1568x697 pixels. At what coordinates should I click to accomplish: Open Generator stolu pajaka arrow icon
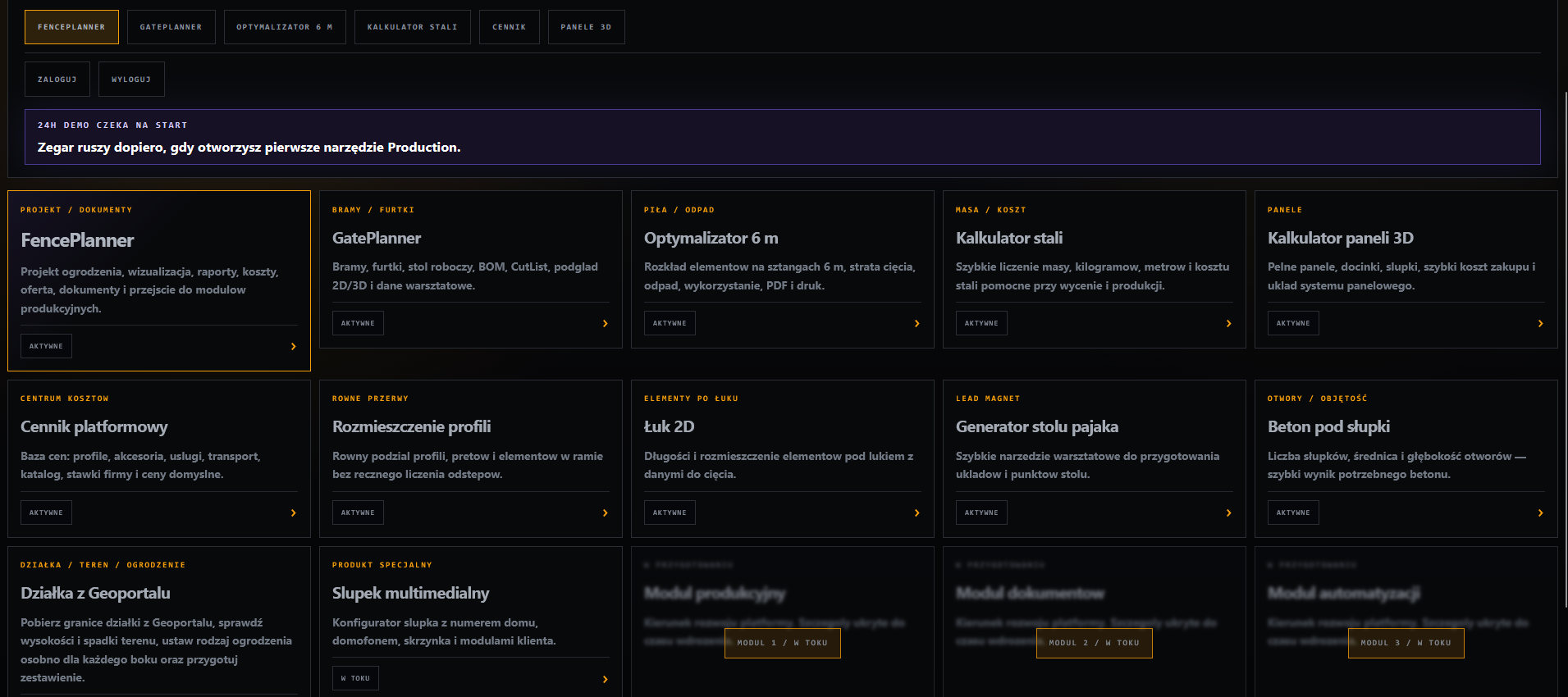[x=1228, y=513]
